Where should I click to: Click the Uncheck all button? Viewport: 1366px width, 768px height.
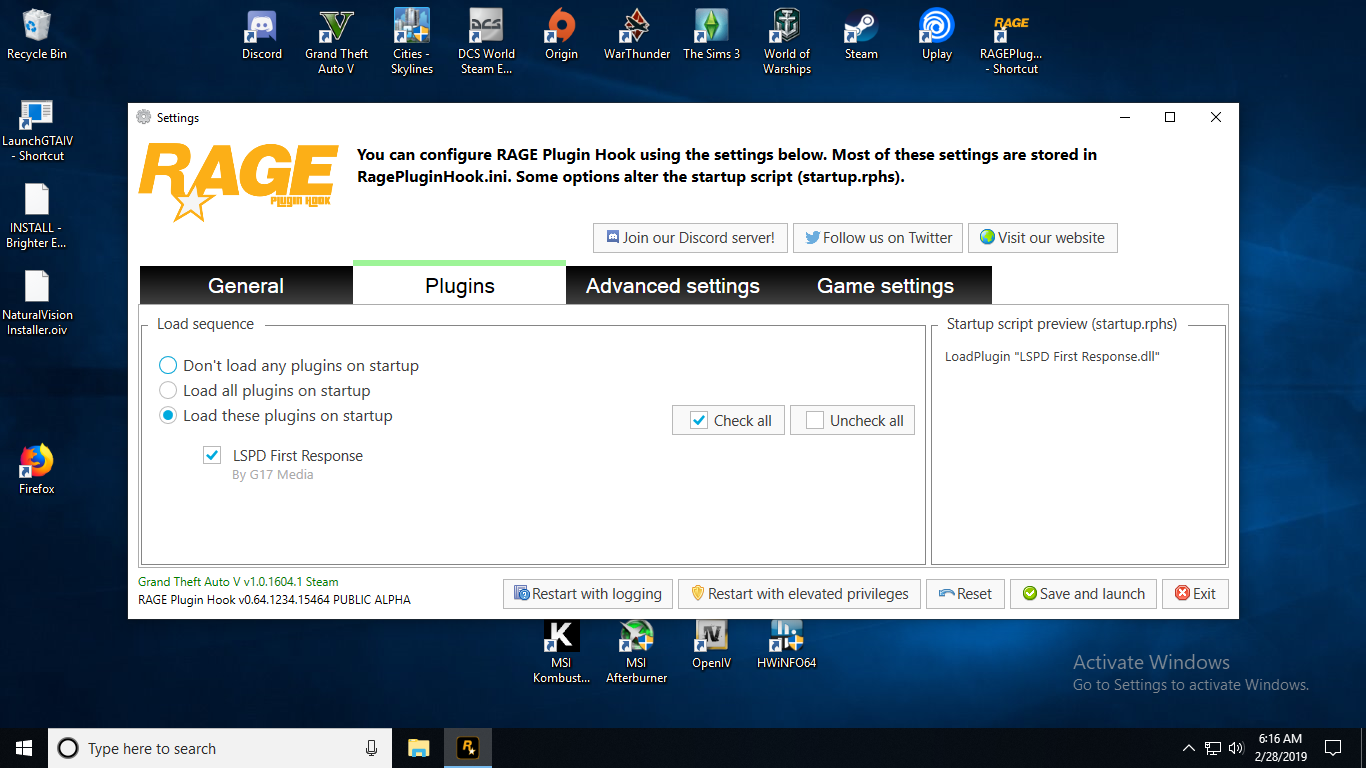[x=852, y=421]
